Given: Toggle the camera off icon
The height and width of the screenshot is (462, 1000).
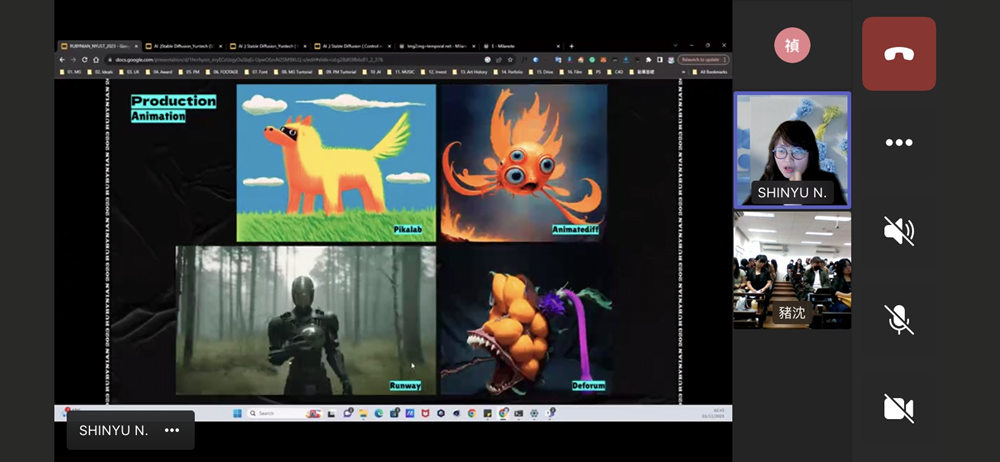Looking at the screenshot, I should point(899,407).
